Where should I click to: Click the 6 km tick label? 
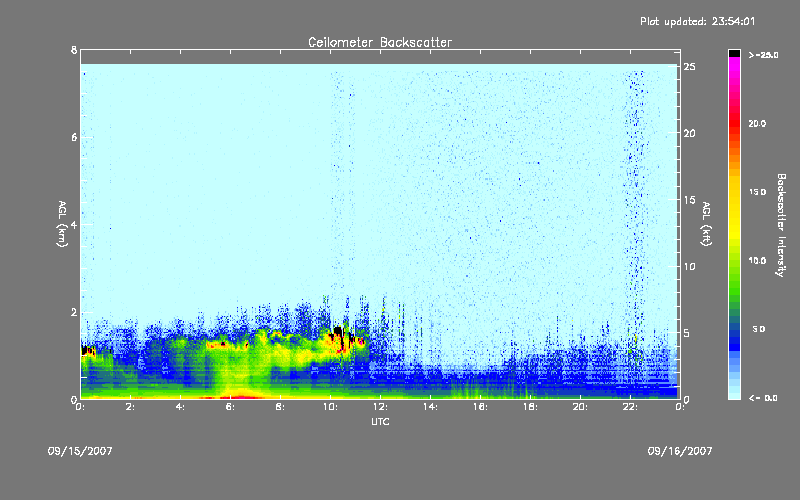(74, 137)
